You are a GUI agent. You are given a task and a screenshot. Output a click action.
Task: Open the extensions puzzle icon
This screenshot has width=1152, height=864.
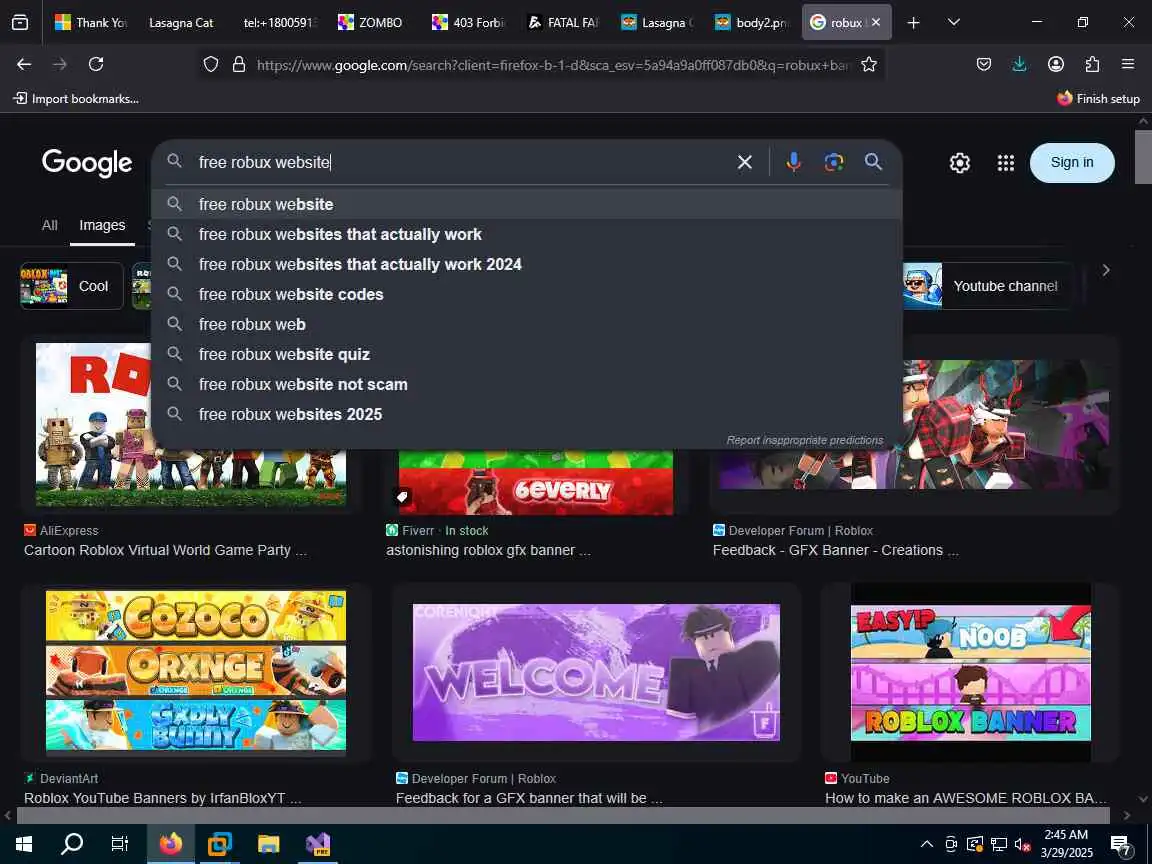point(1092,65)
